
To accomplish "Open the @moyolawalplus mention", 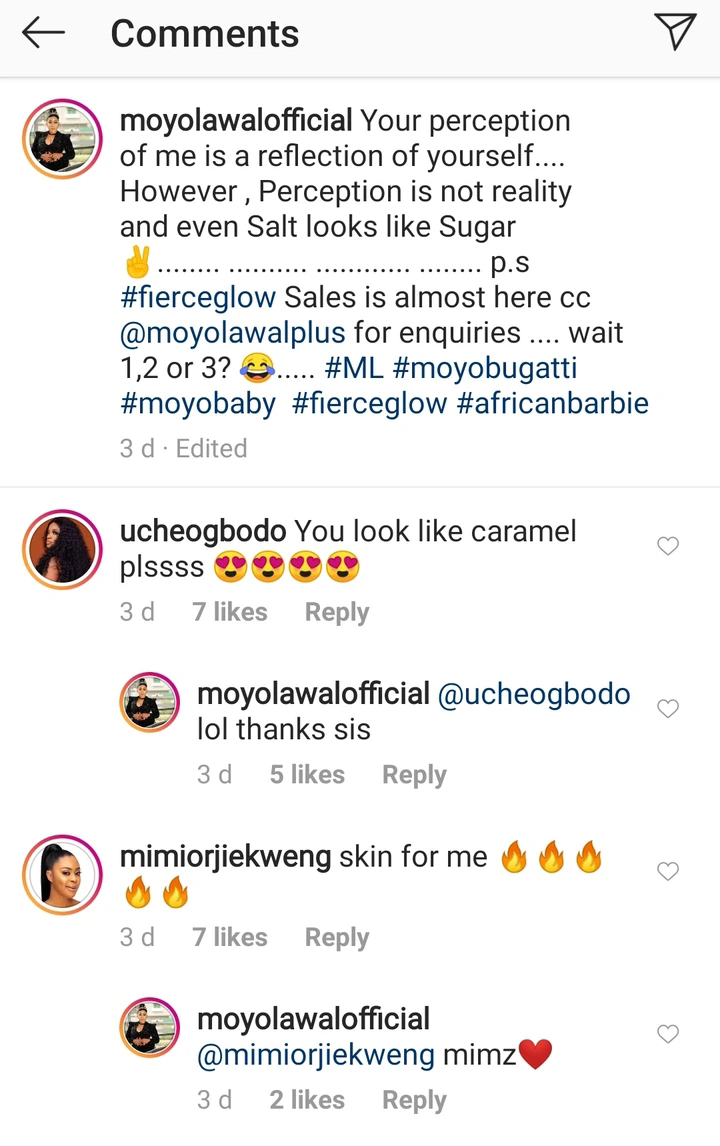I will [232, 333].
